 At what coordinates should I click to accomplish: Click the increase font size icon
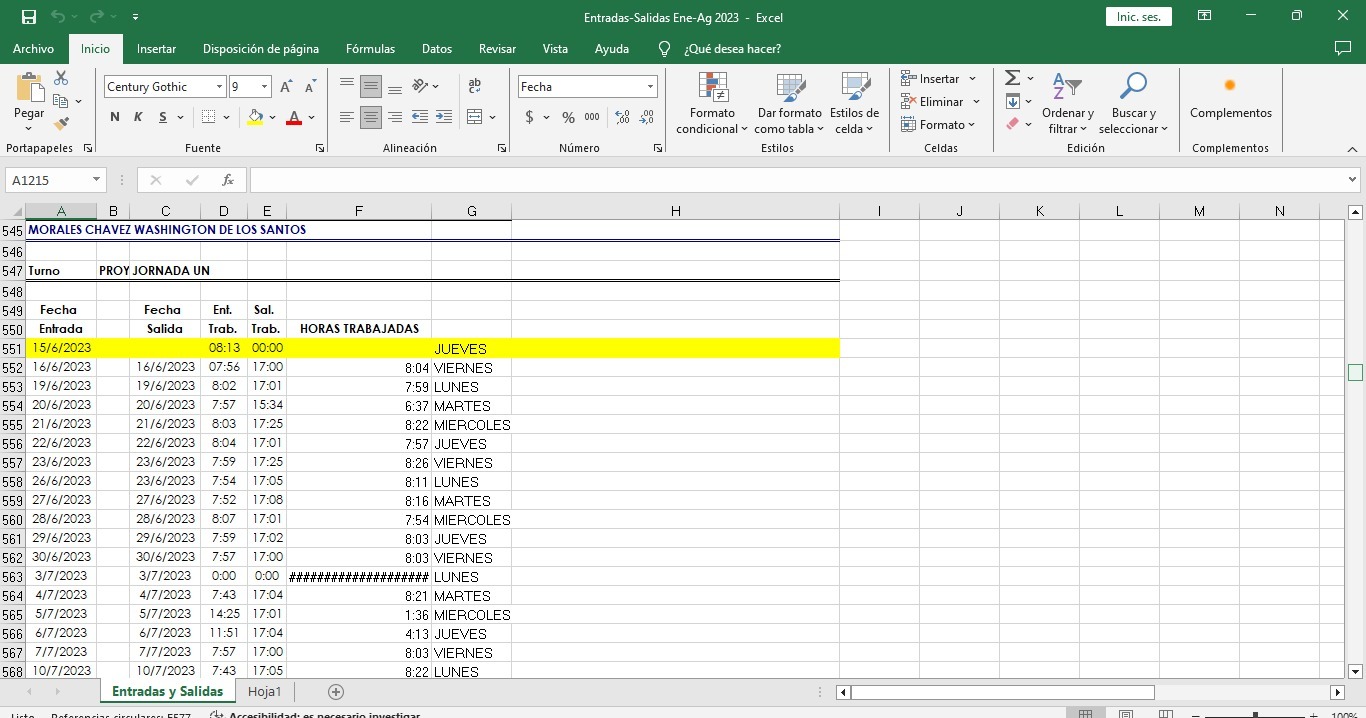[287, 87]
